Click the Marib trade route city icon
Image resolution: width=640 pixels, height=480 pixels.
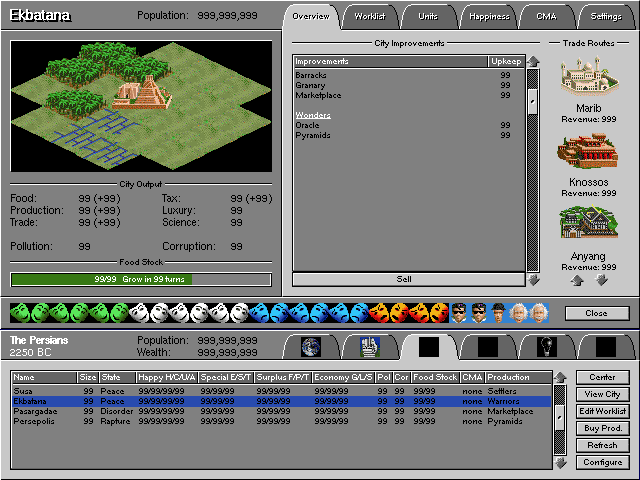(589, 76)
